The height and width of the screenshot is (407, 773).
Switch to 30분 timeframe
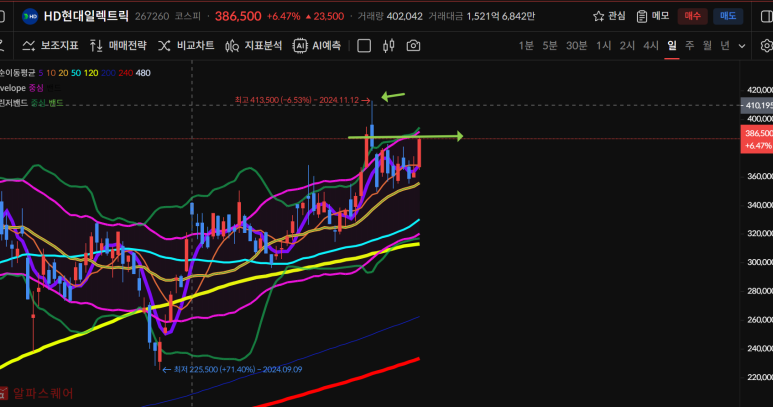click(x=576, y=46)
